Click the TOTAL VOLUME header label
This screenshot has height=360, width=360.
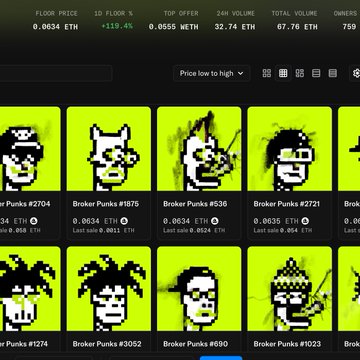294,14
